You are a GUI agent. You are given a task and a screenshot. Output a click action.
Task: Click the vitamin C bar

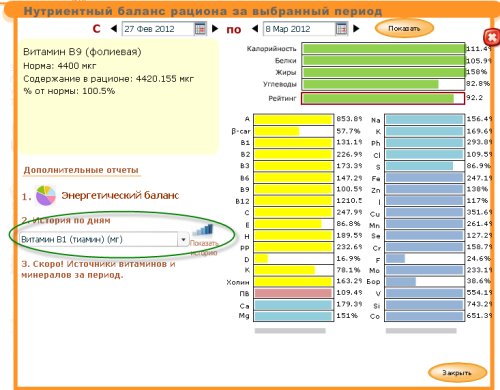[x=294, y=212]
